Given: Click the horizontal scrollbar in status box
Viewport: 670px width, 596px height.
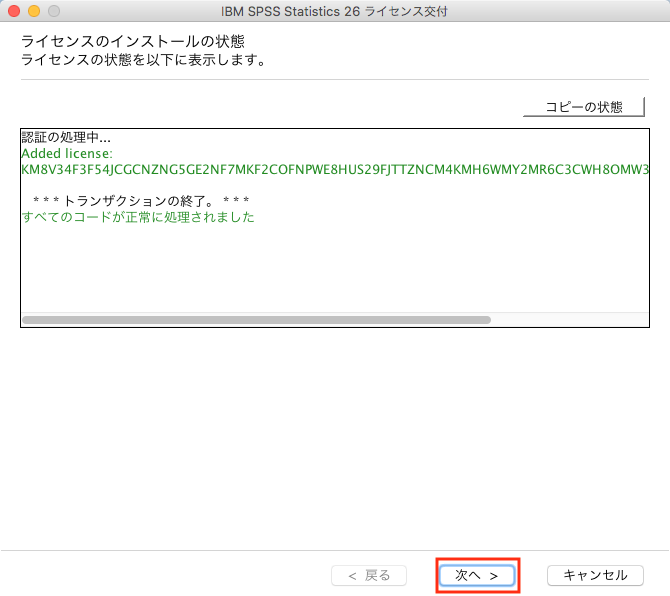Looking at the screenshot, I should (x=256, y=320).
